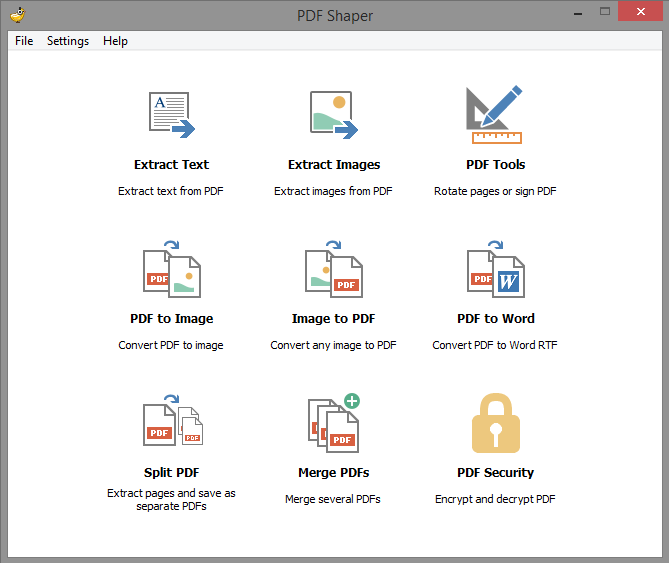
Task: Click "Convert PDF to image" description
Action: click(171, 345)
